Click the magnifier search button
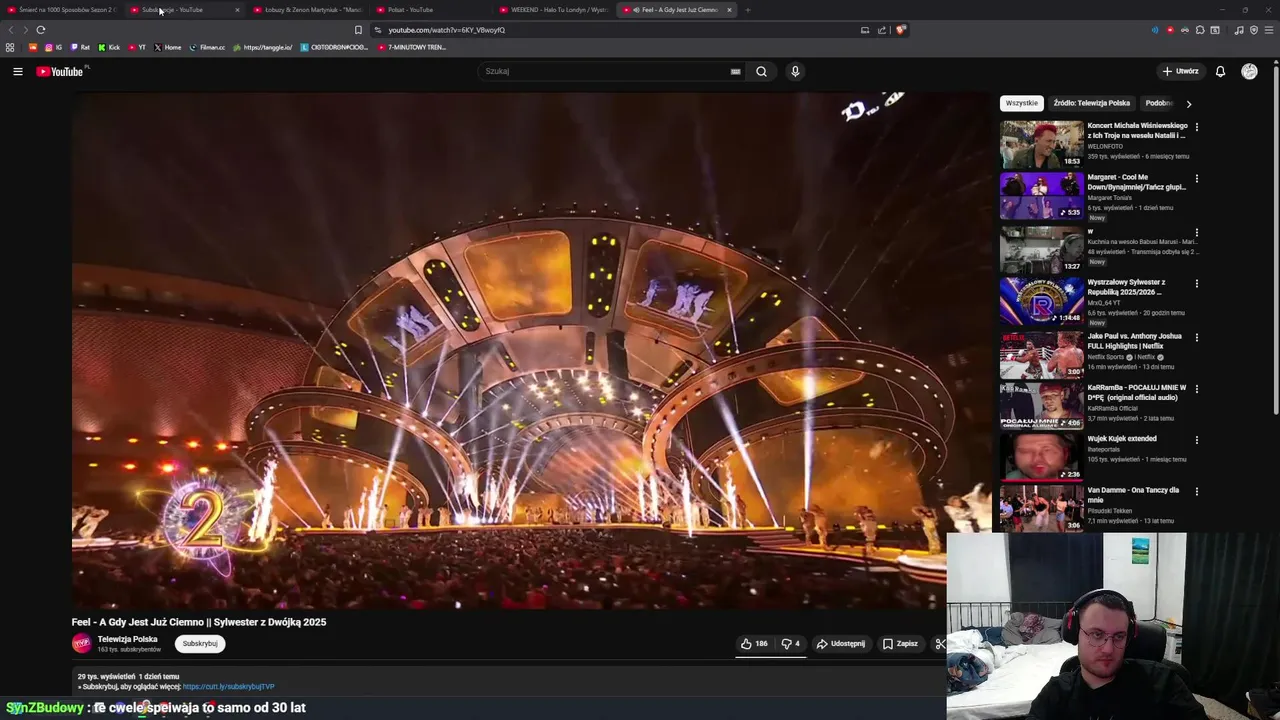Image resolution: width=1280 pixels, height=720 pixels. click(x=761, y=71)
